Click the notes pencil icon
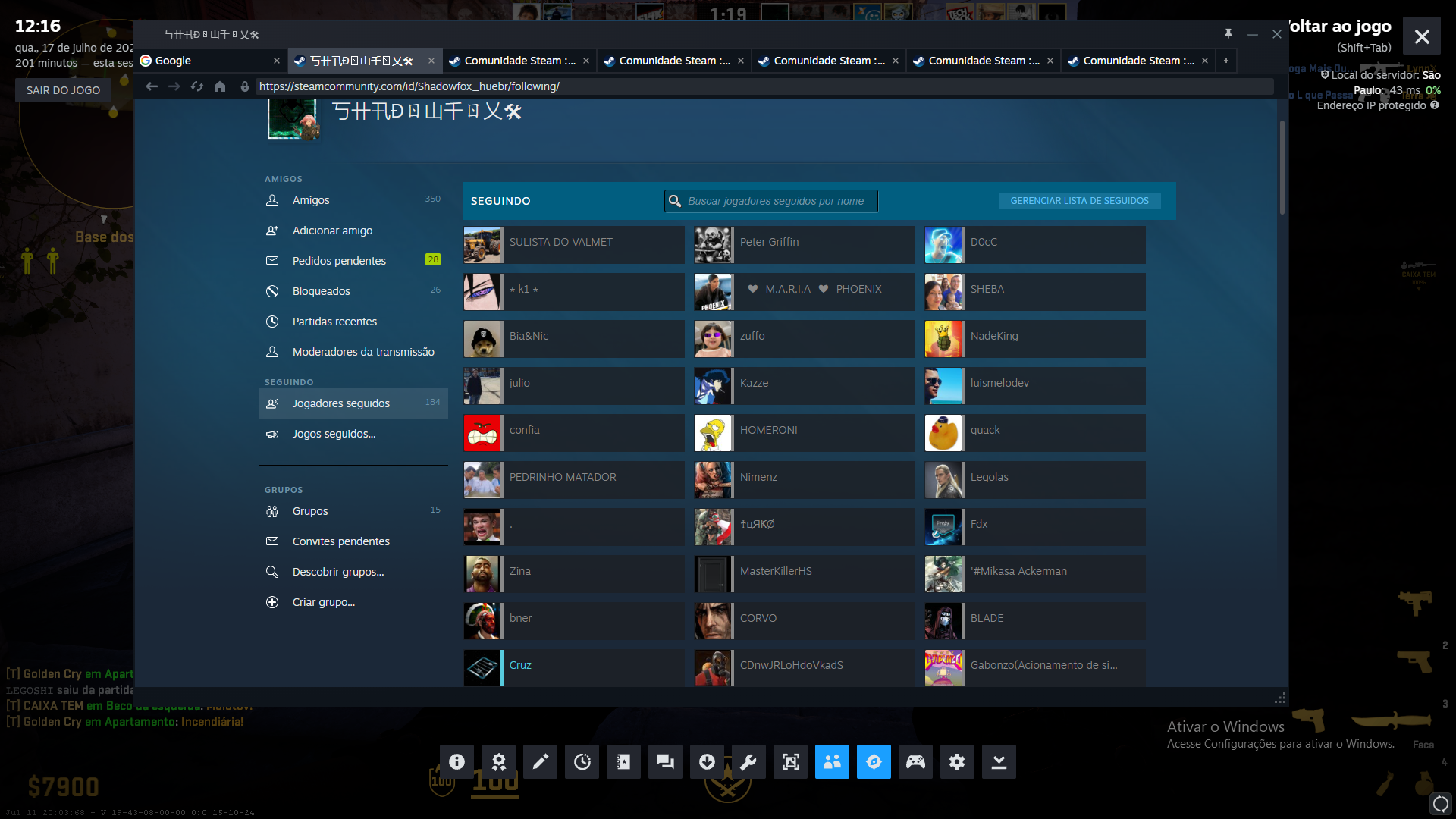This screenshot has width=1456, height=819. pyautogui.click(x=540, y=761)
